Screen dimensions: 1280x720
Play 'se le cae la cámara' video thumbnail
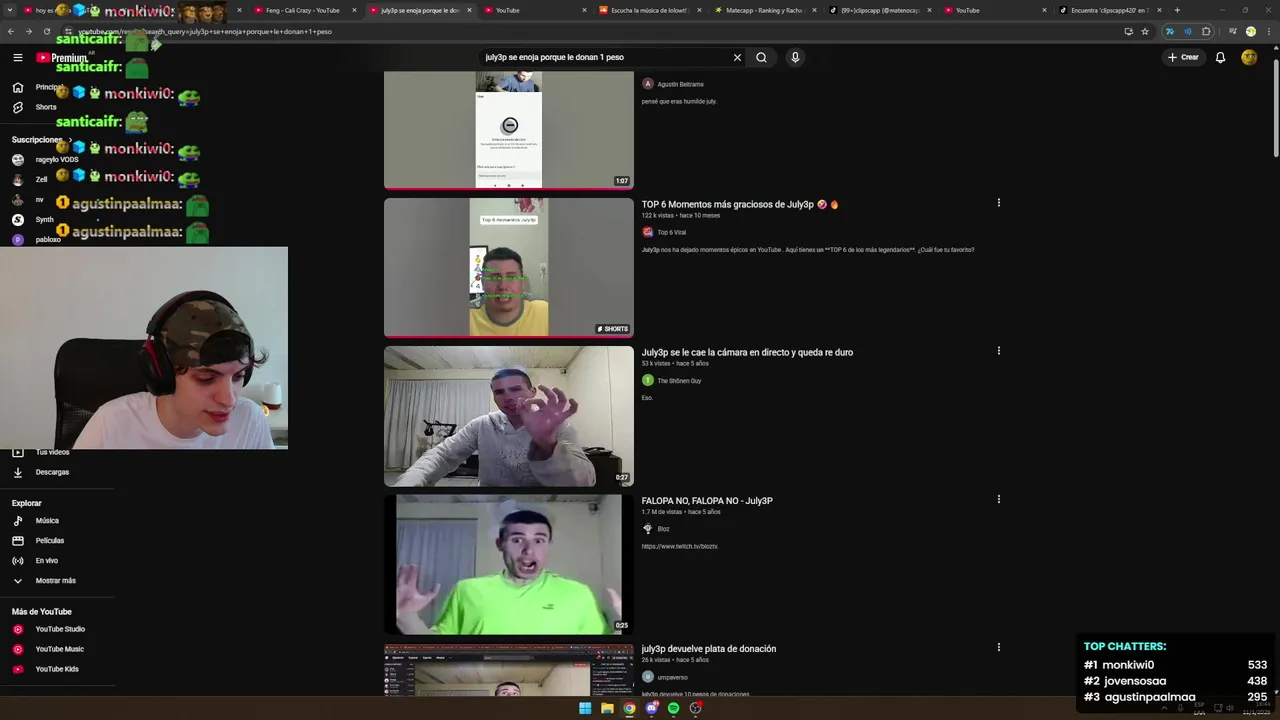(509, 416)
